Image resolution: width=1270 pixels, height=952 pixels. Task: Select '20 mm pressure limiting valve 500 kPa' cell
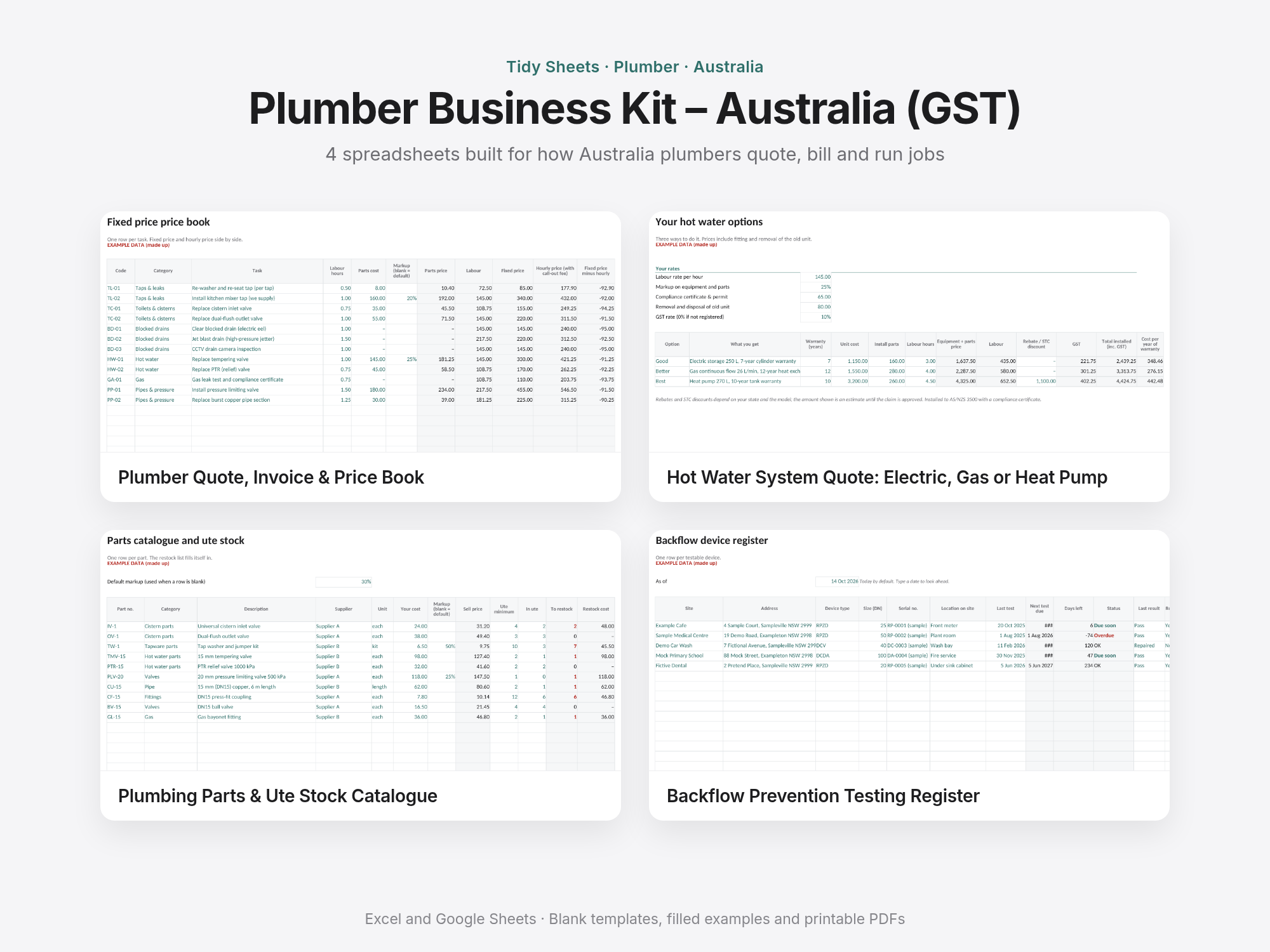coord(256,677)
